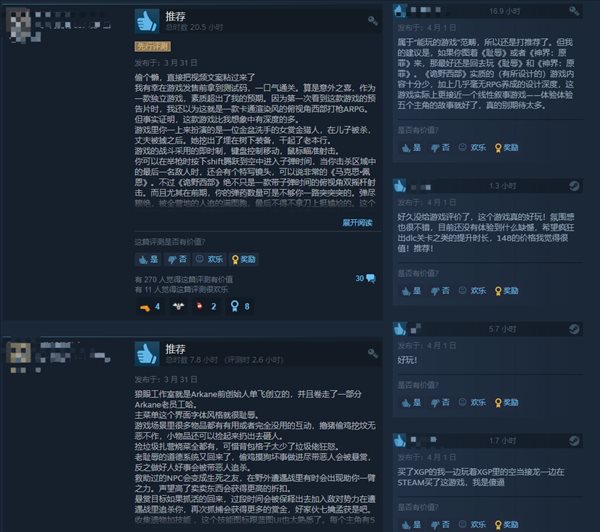Click the blue ribbon award with count 8
Screen dimensions: 600x532
(x=240, y=306)
